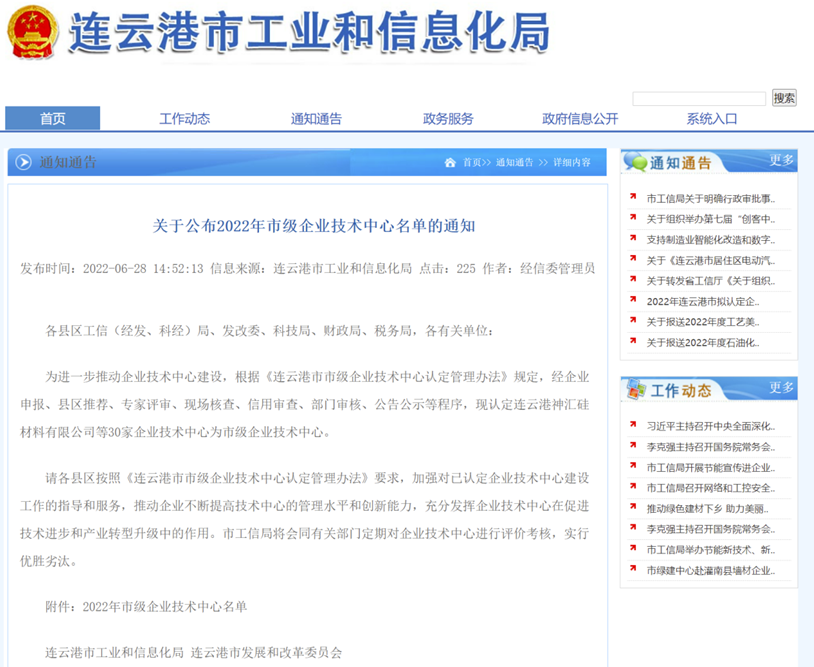Screen dimensions: 814x667
Task: Open the 2022年连云港市拟认定企 notice link
Action: (702, 301)
